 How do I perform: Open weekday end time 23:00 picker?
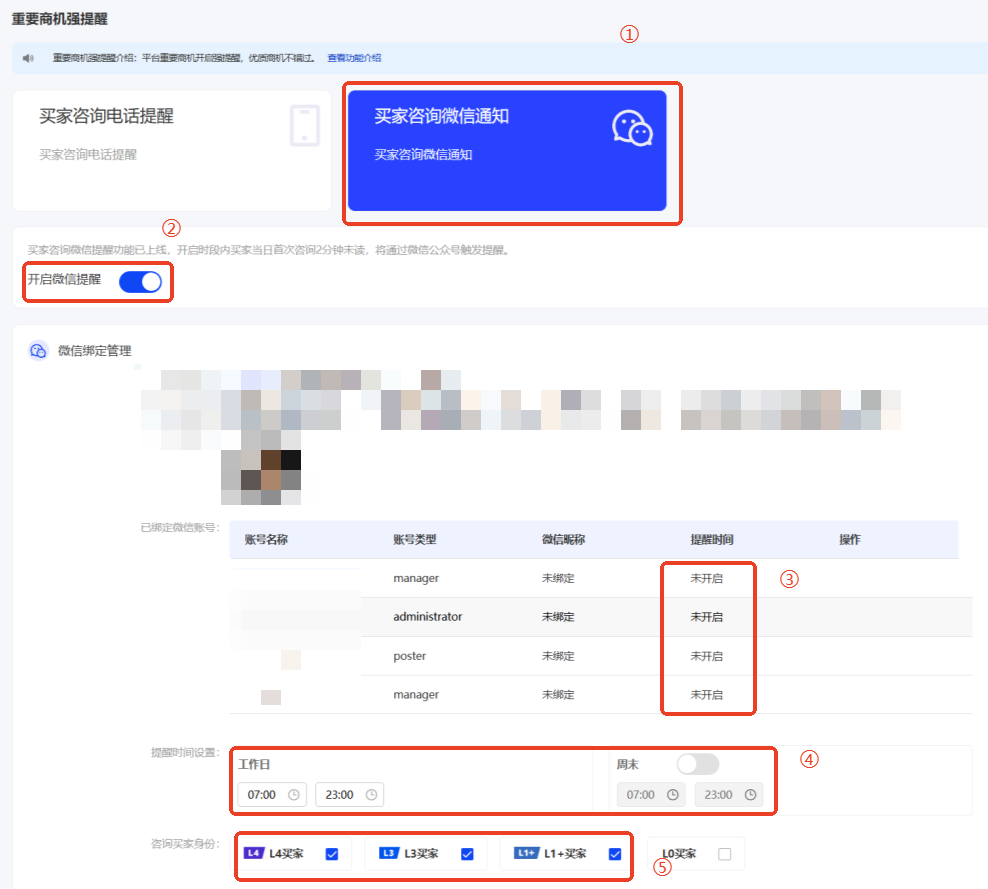tap(342, 795)
